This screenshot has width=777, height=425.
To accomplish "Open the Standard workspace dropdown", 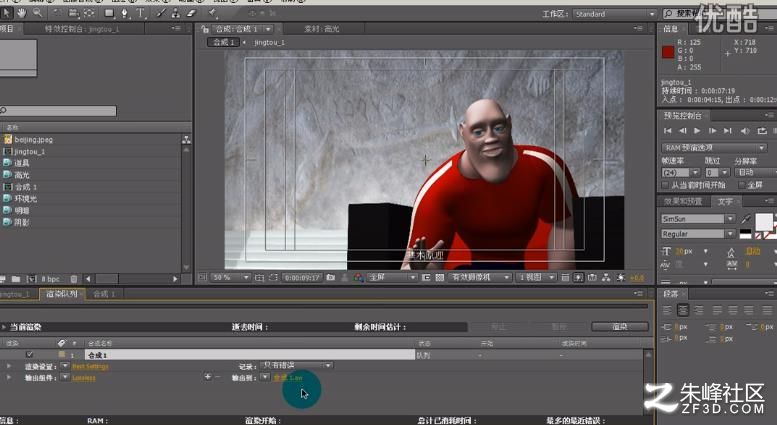I will click(614, 14).
